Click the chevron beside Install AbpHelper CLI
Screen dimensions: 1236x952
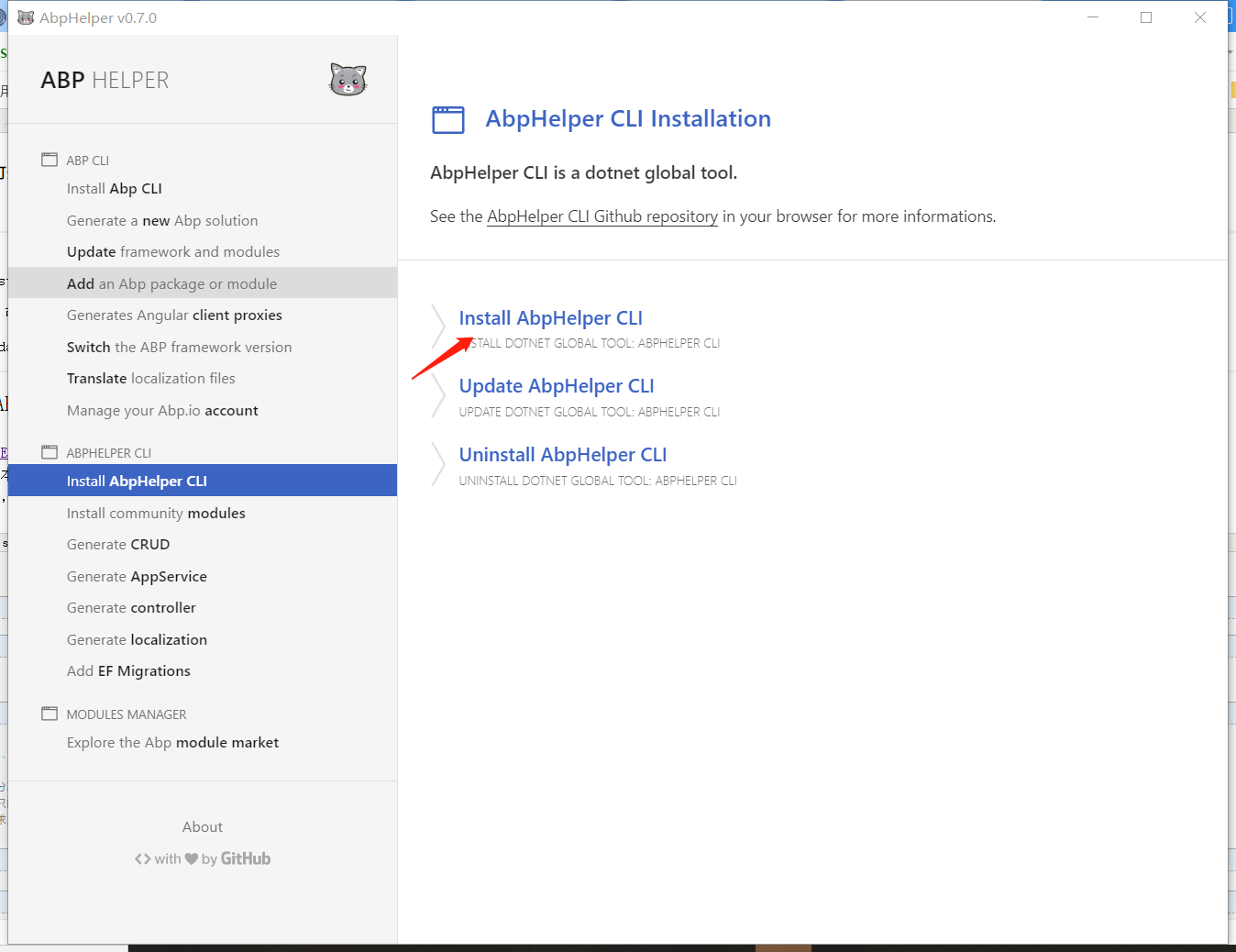click(x=438, y=327)
